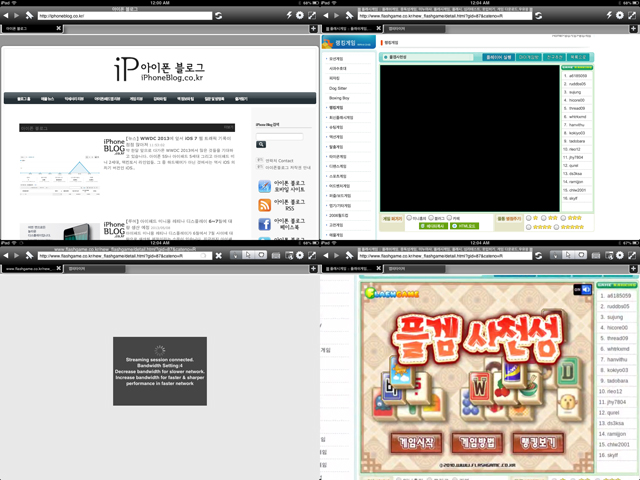Image resolution: width=640 pixels, height=480 pixels.
Task: Open Boxing Boy in flashgame sidebar
Action: [x=339, y=98]
